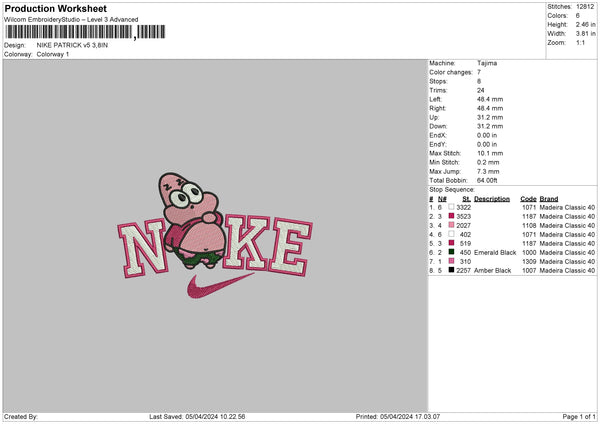Click the 'Description' column header
This screenshot has height=424, width=600.
coord(492,199)
